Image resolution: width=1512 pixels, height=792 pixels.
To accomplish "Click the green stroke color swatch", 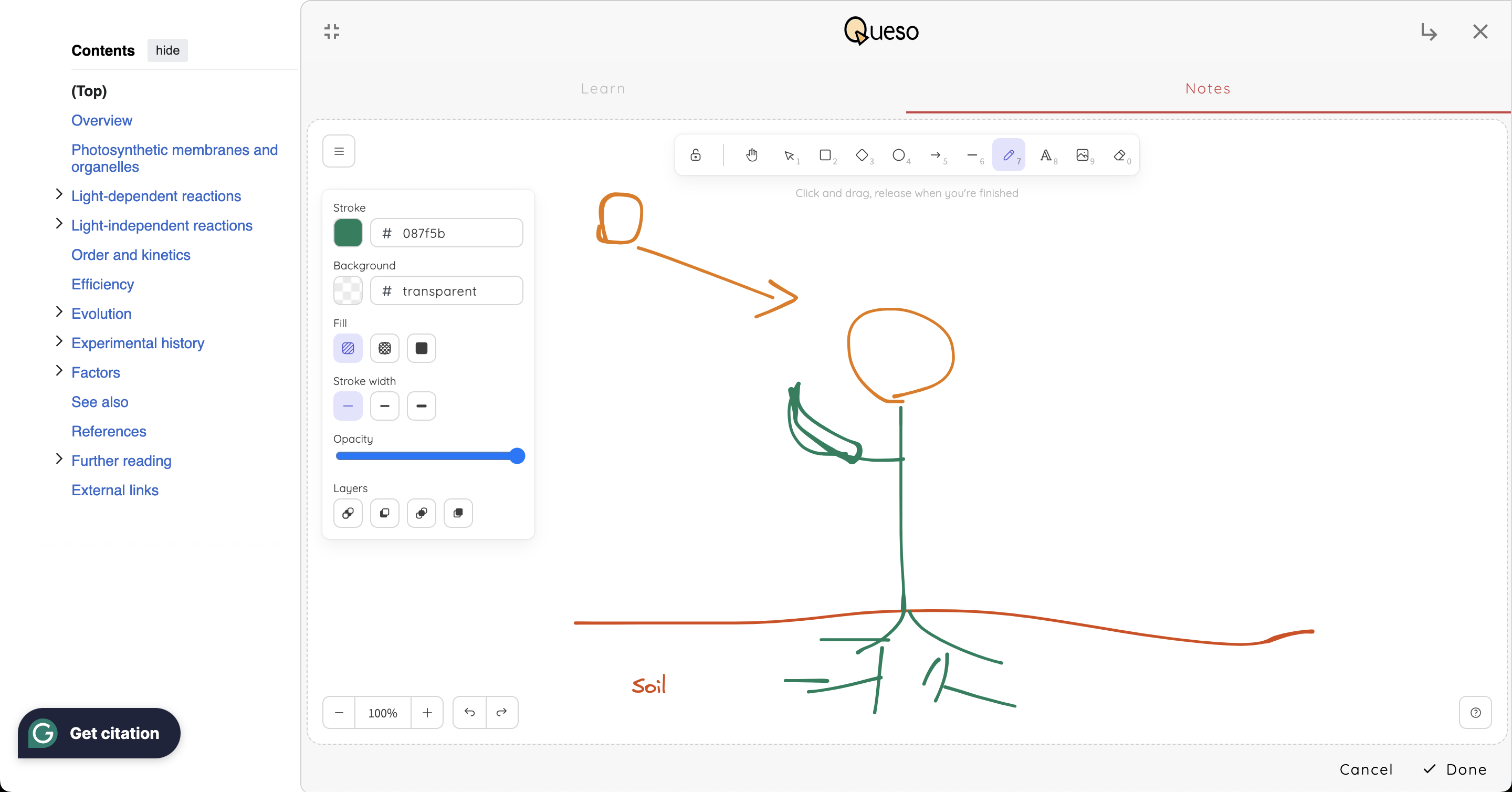I will click(348, 233).
